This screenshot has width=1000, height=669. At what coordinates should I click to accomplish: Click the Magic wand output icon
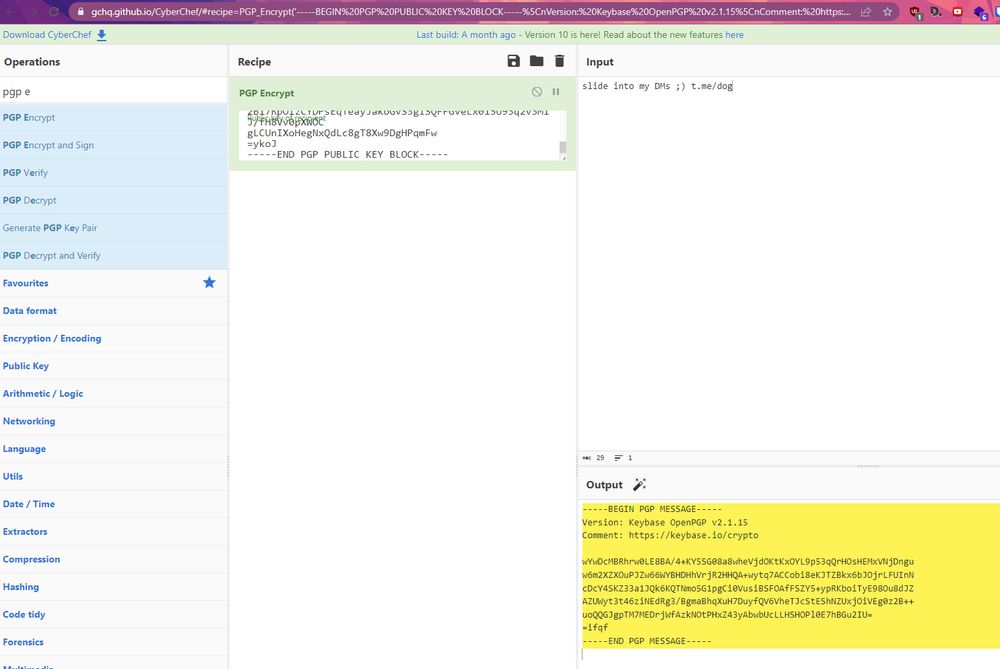(x=639, y=485)
